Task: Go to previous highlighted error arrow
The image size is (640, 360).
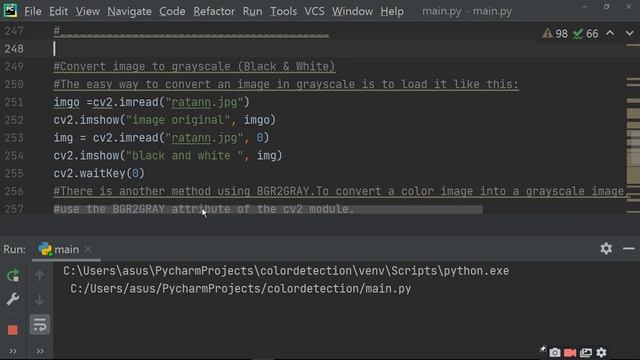Action: click(x=610, y=33)
